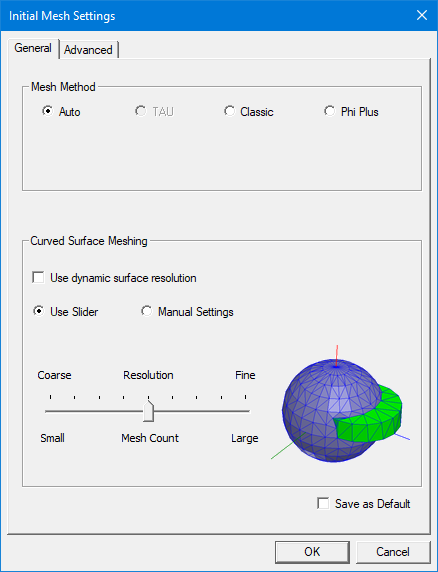
Task: Click the Resolution label above slider
Action: [148, 375]
